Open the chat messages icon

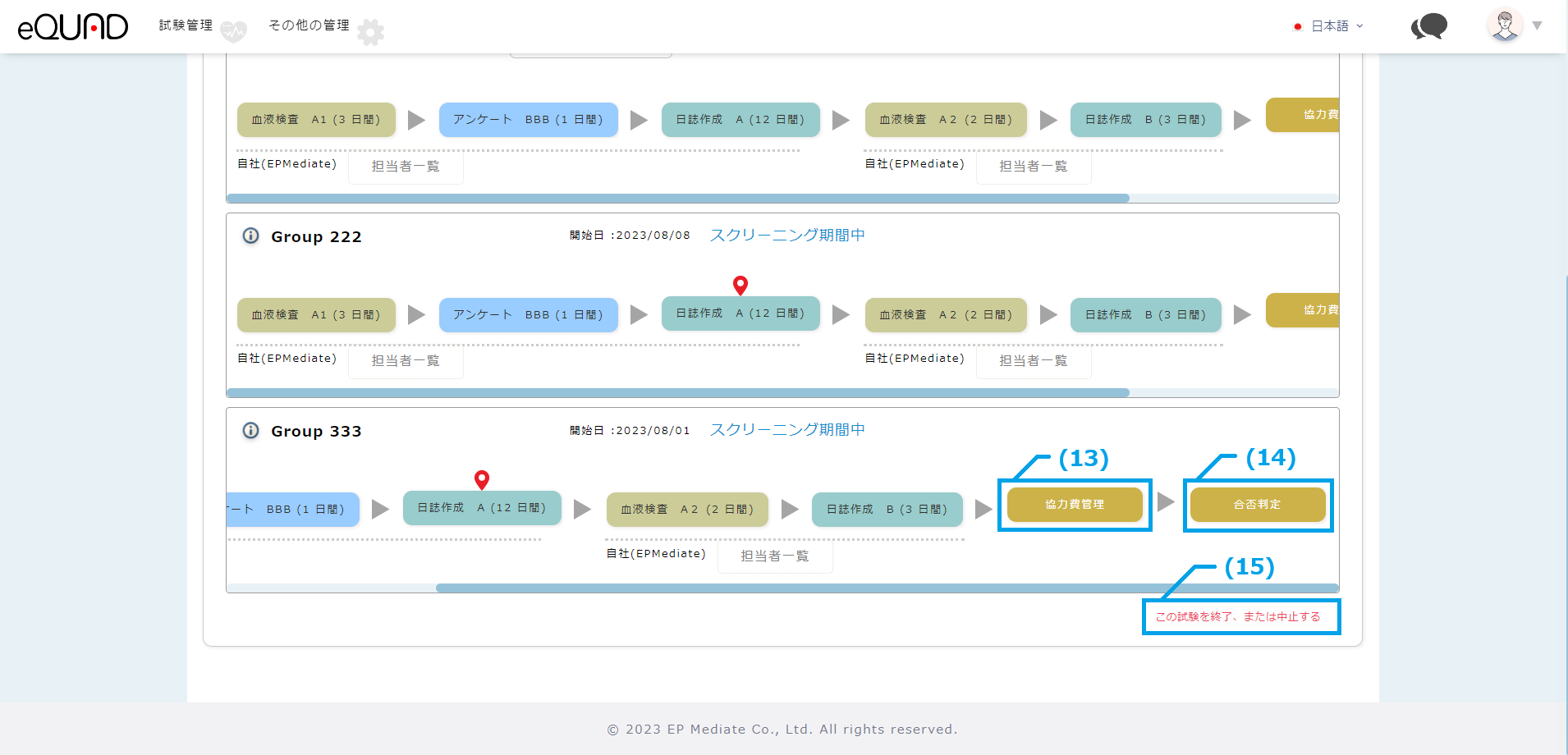click(1429, 26)
